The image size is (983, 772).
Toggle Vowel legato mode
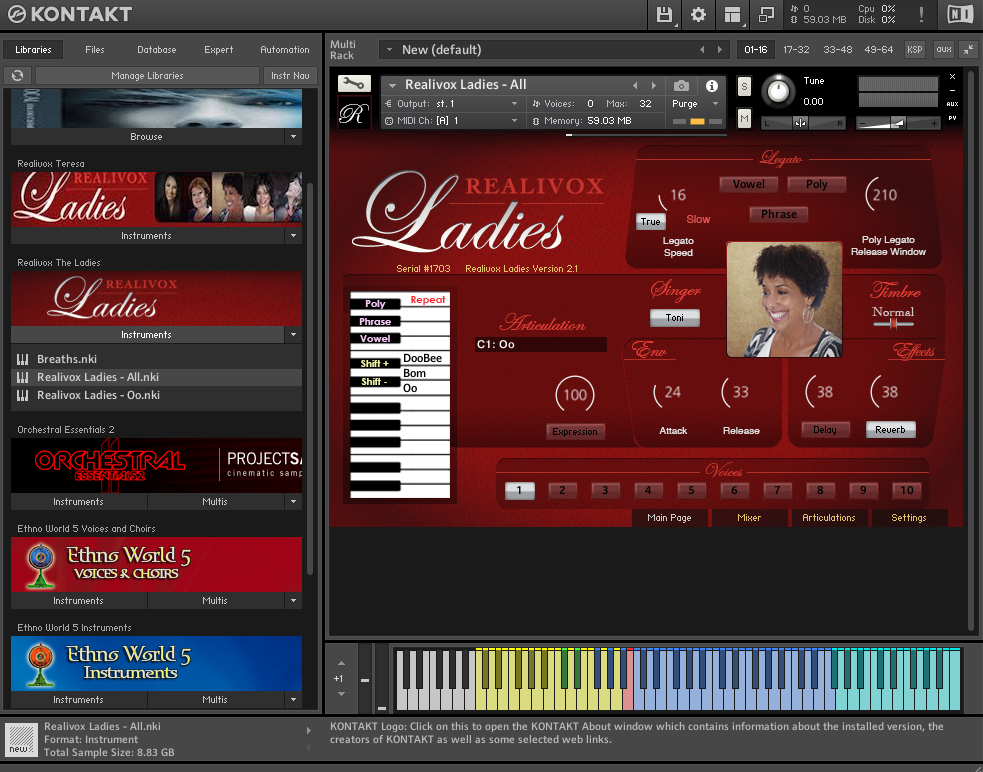749,184
